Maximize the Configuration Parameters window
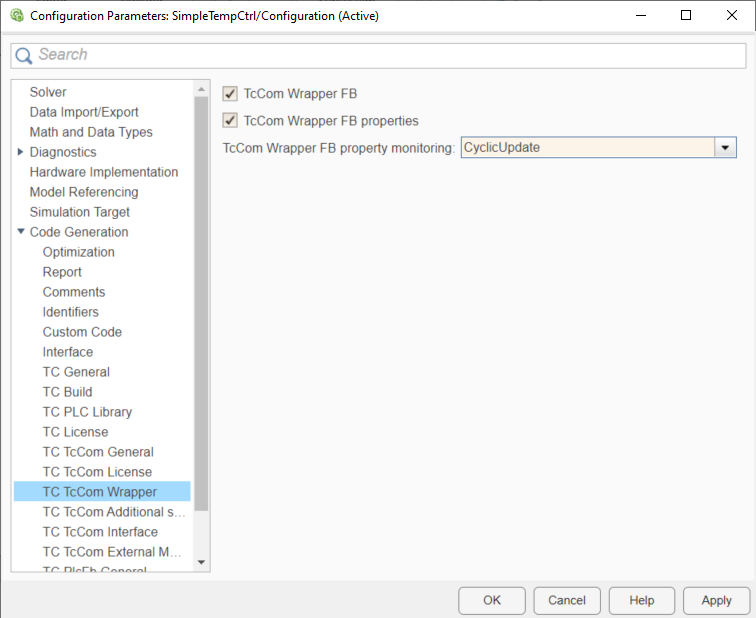756x618 pixels. pos(686,15)
